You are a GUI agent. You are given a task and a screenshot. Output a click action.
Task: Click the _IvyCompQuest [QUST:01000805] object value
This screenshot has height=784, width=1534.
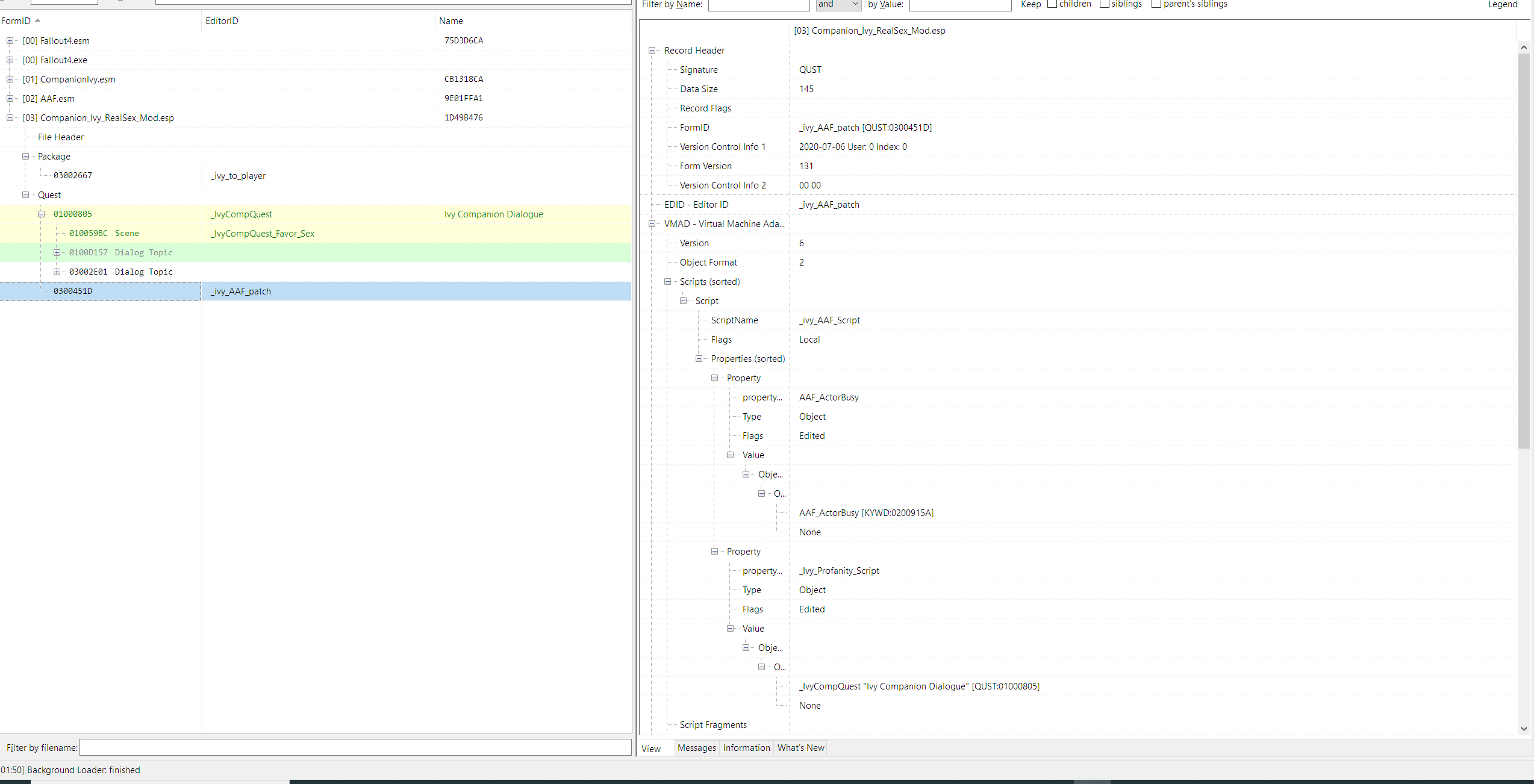pos(919,686)
